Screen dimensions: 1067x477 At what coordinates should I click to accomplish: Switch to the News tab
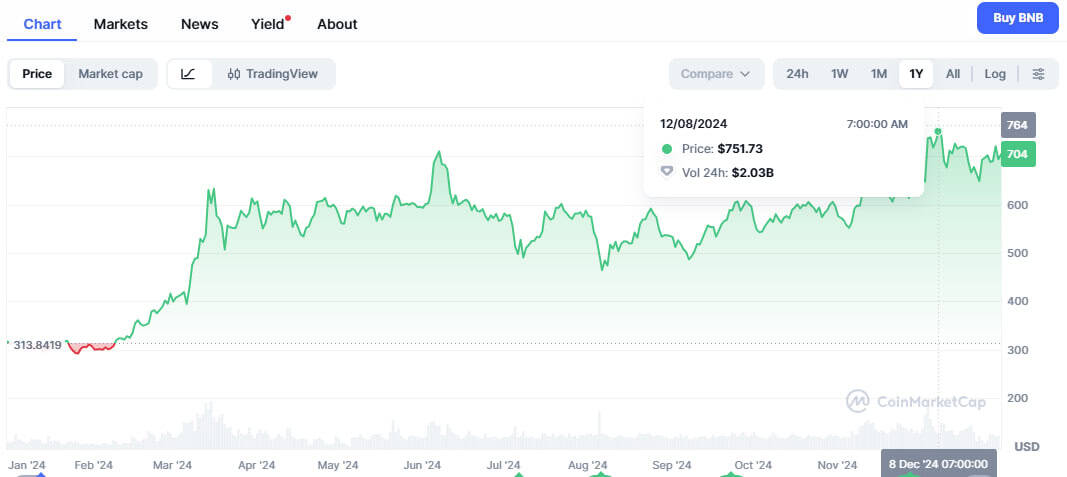(200, 24)
